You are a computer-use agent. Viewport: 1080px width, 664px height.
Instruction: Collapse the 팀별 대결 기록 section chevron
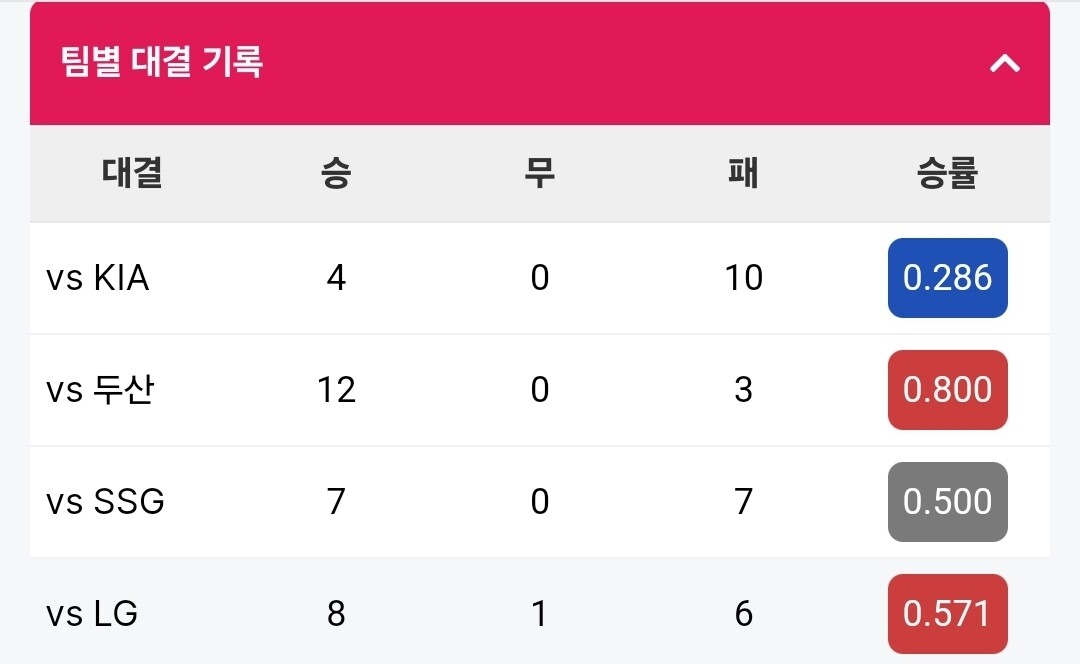[x=1005, y=63]
